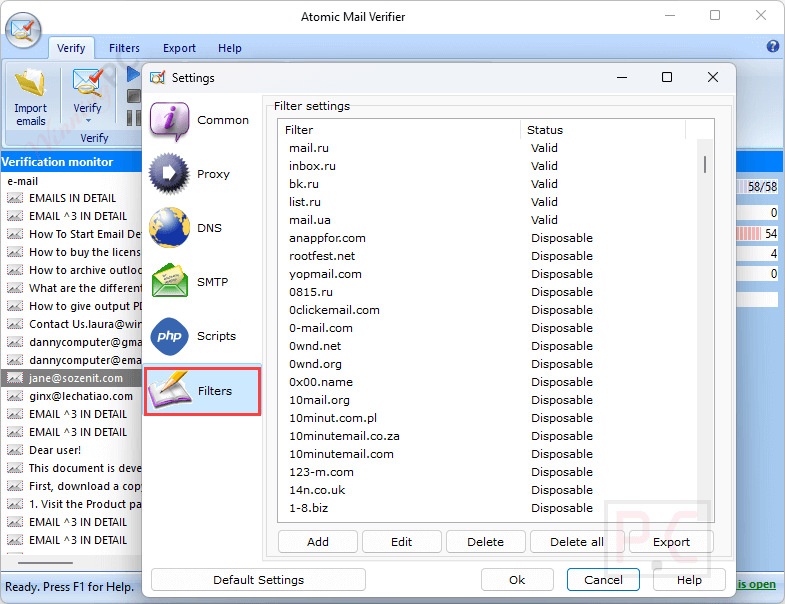The width and height of the screenshot is (785, 604).
Task: Click the Export filters button
Action: [671, 542]
